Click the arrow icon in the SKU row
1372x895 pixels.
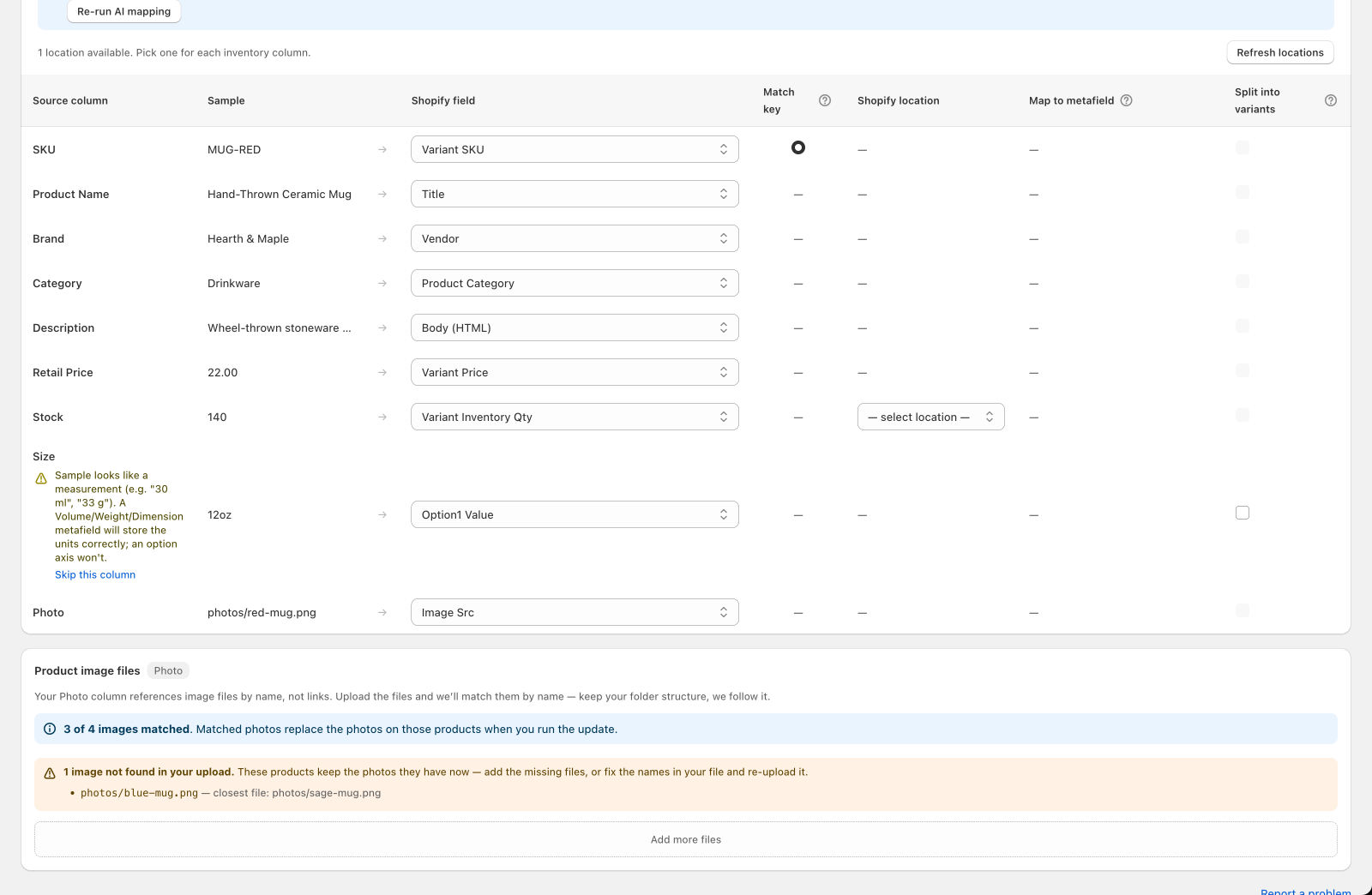coord(382,149)
